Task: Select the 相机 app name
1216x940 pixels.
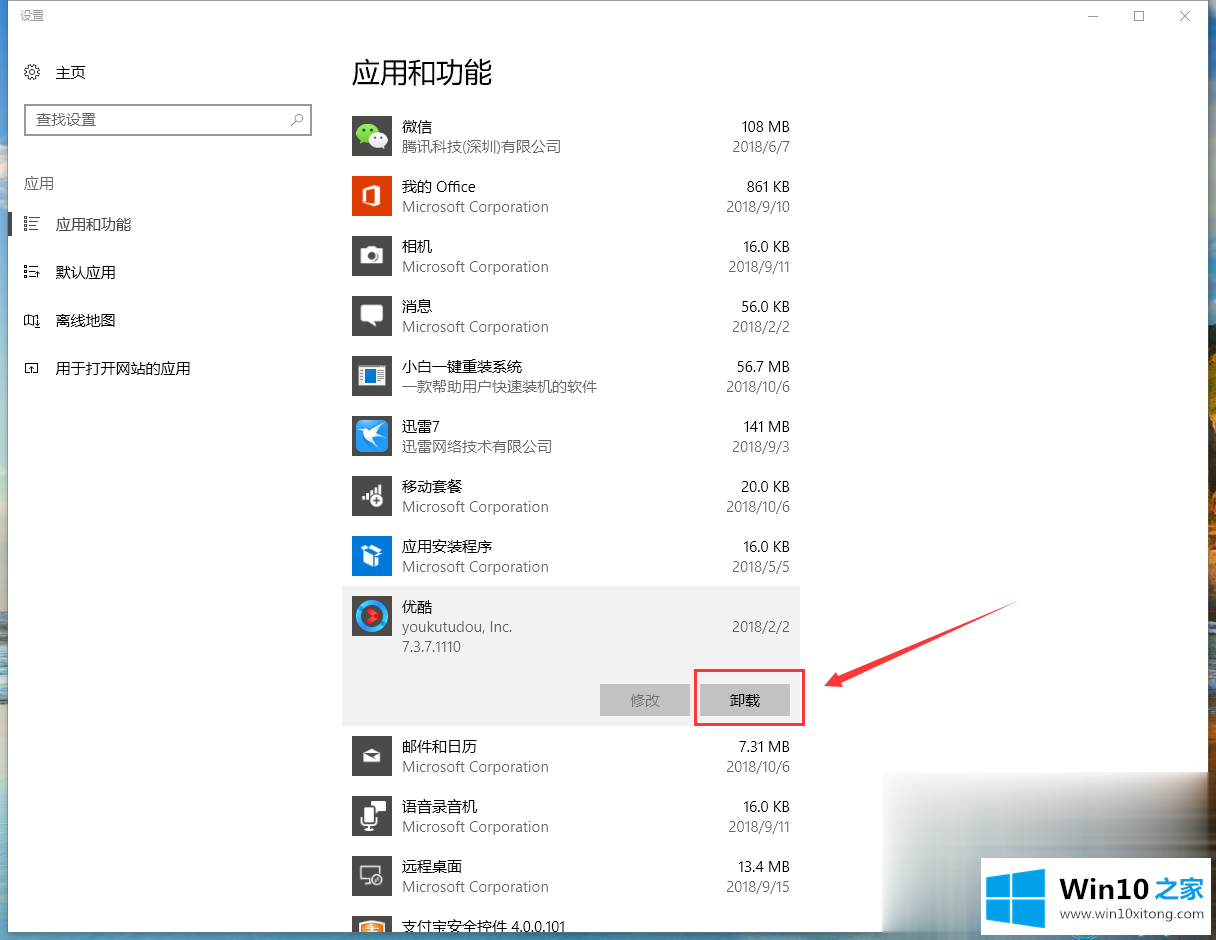Action: pos(417,246)
